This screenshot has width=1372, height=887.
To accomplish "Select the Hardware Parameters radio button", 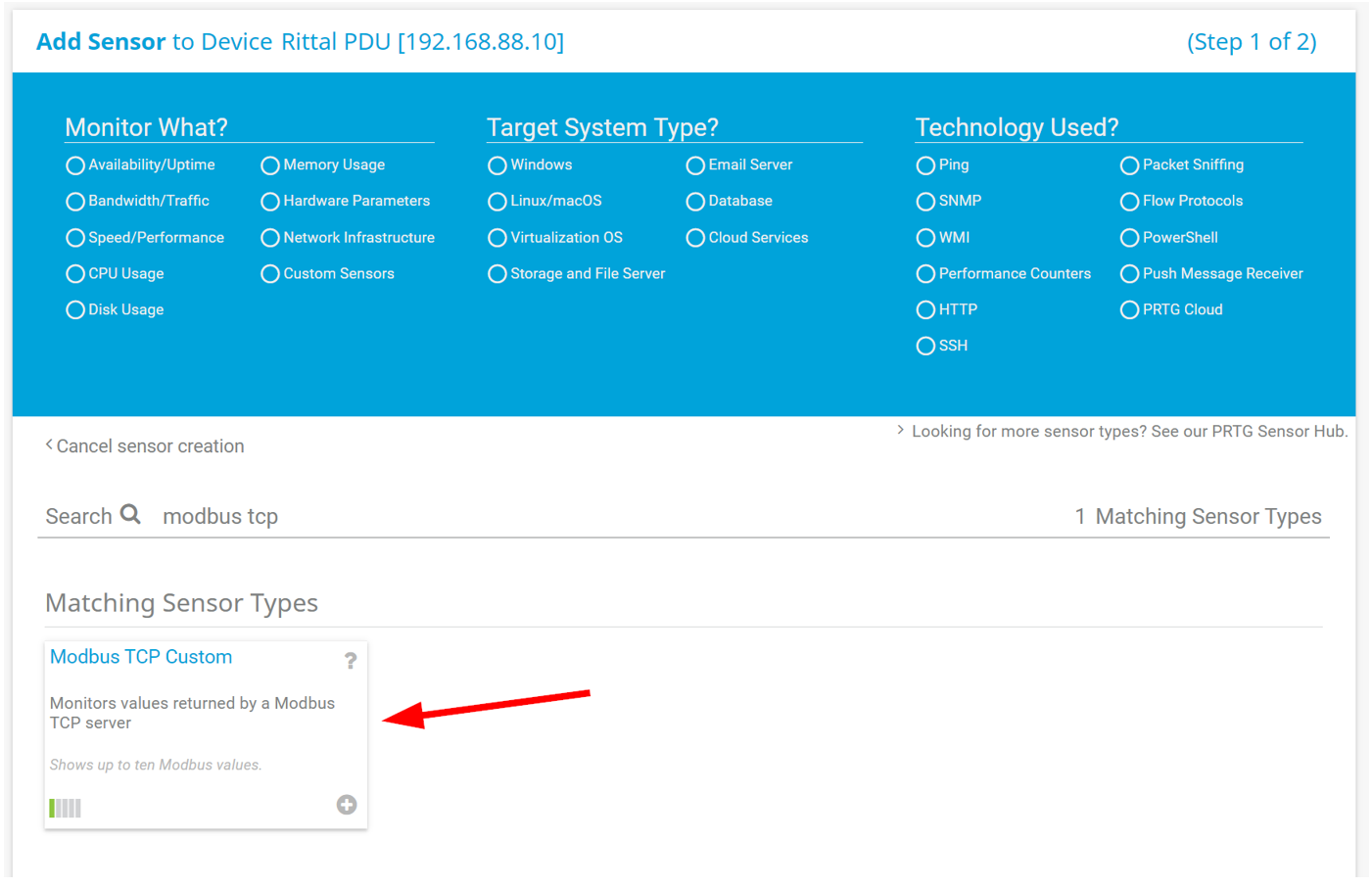I will tap(270, 202).
